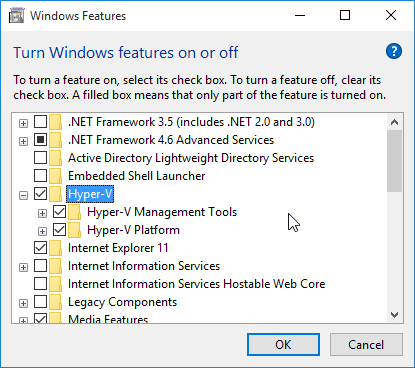Uncheck the Hyper-V parent checkbox
The image size is (415, 368).
(x=40, y=194)
